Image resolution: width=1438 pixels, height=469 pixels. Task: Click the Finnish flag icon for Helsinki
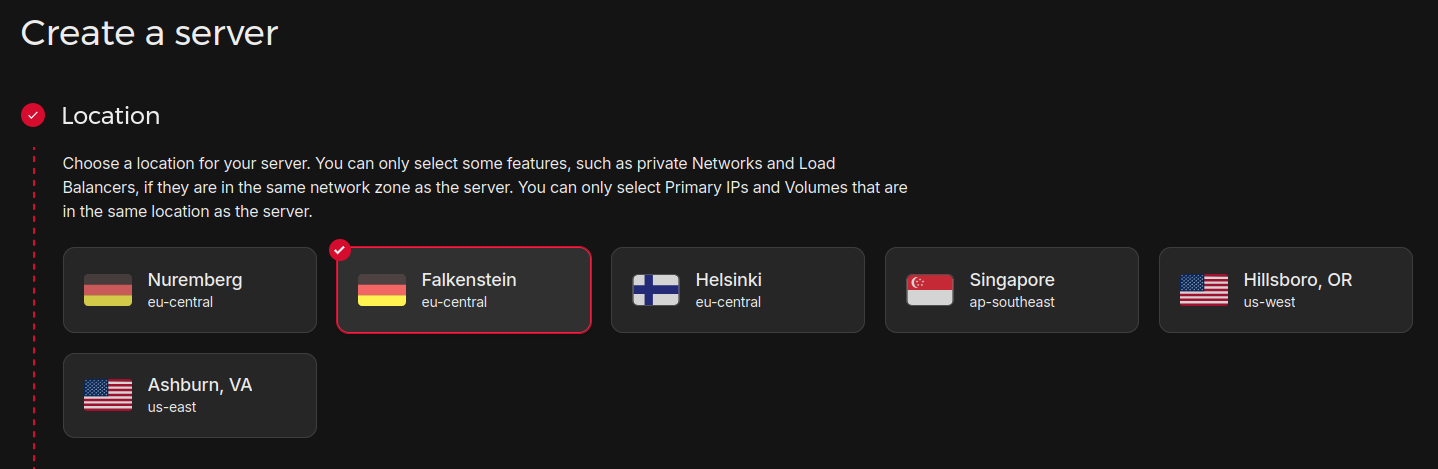656,290
